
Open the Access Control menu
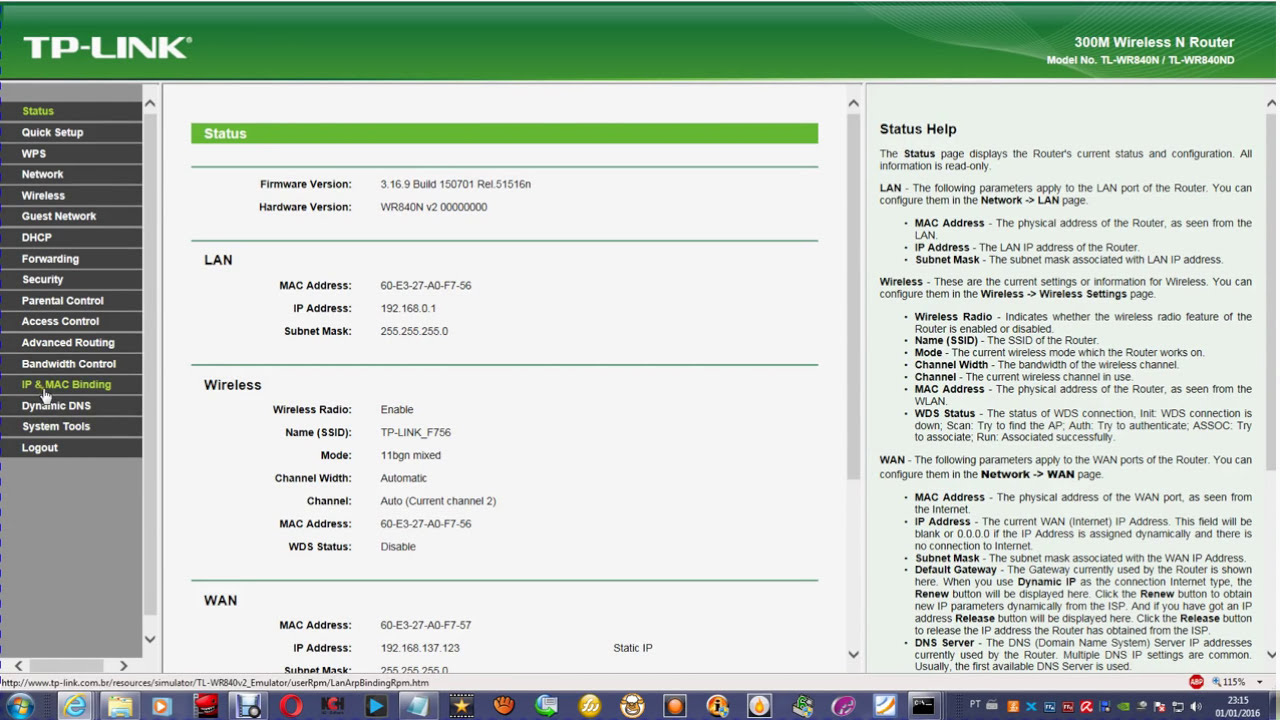(60, 321)
